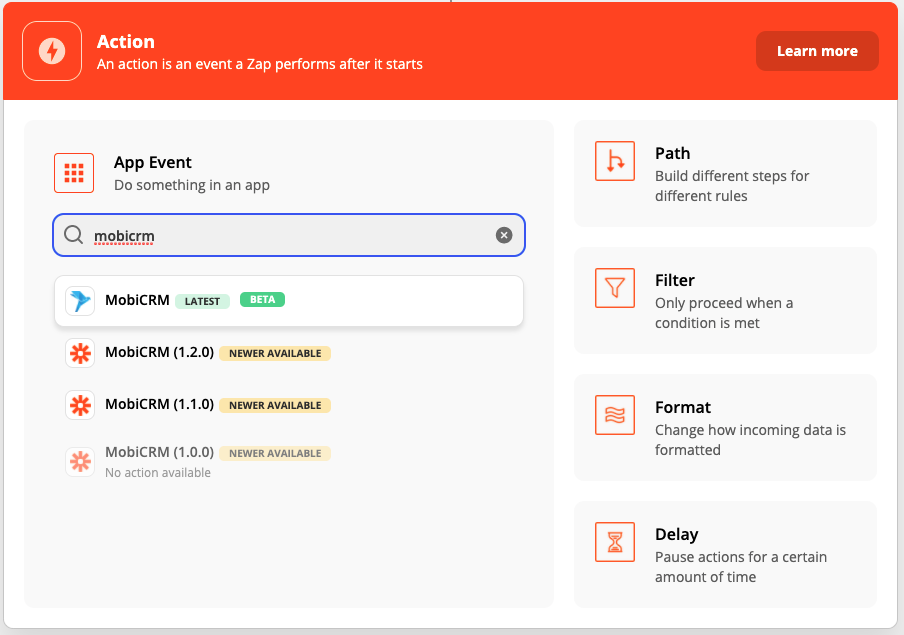
Task: Click the Format waves icon
Action: coord(614,415)
